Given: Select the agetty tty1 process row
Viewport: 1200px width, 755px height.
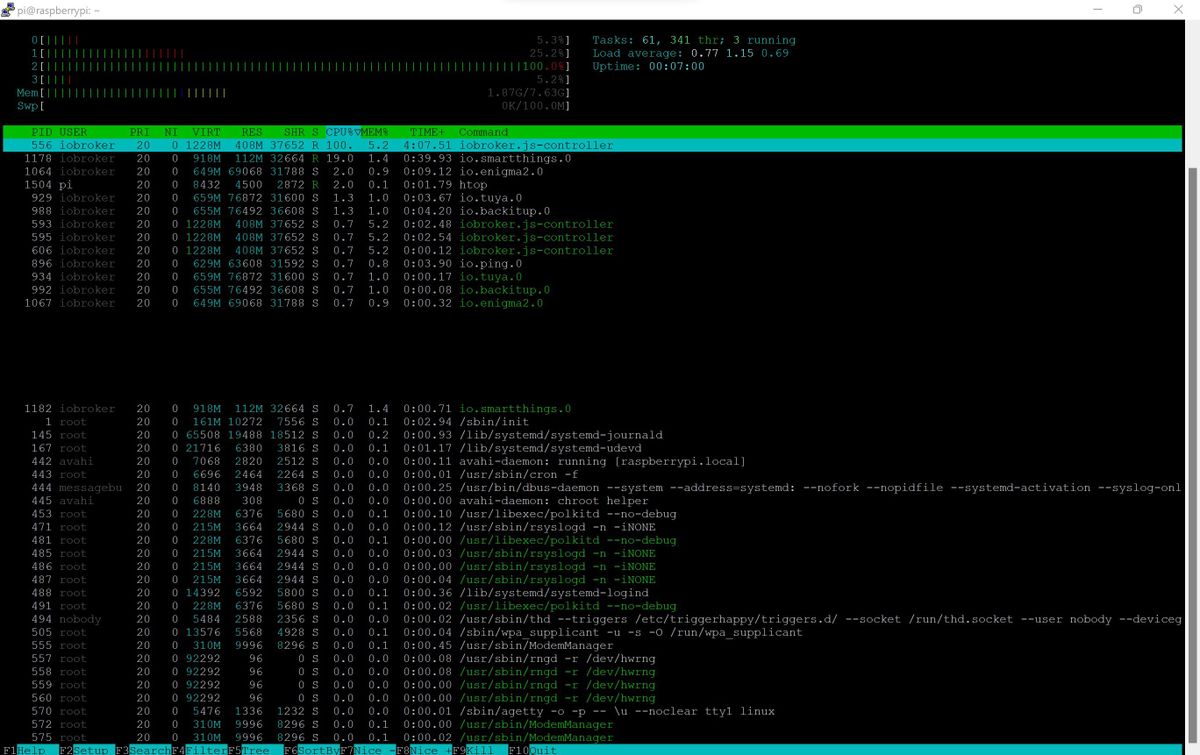Looking at the screenshot, I should (592, 711).
